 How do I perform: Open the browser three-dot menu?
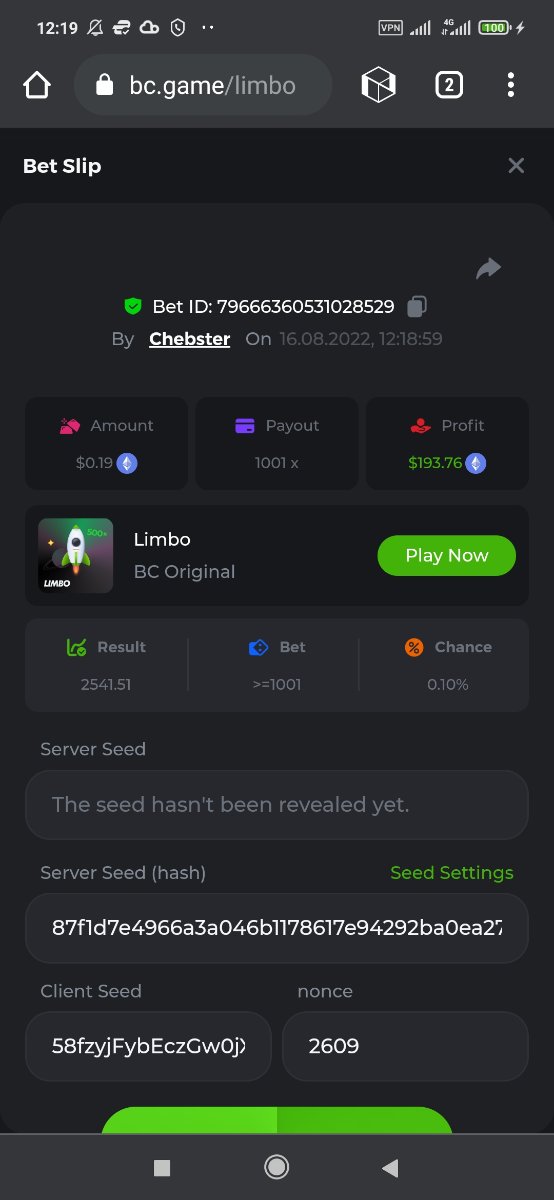click(511, 86)
